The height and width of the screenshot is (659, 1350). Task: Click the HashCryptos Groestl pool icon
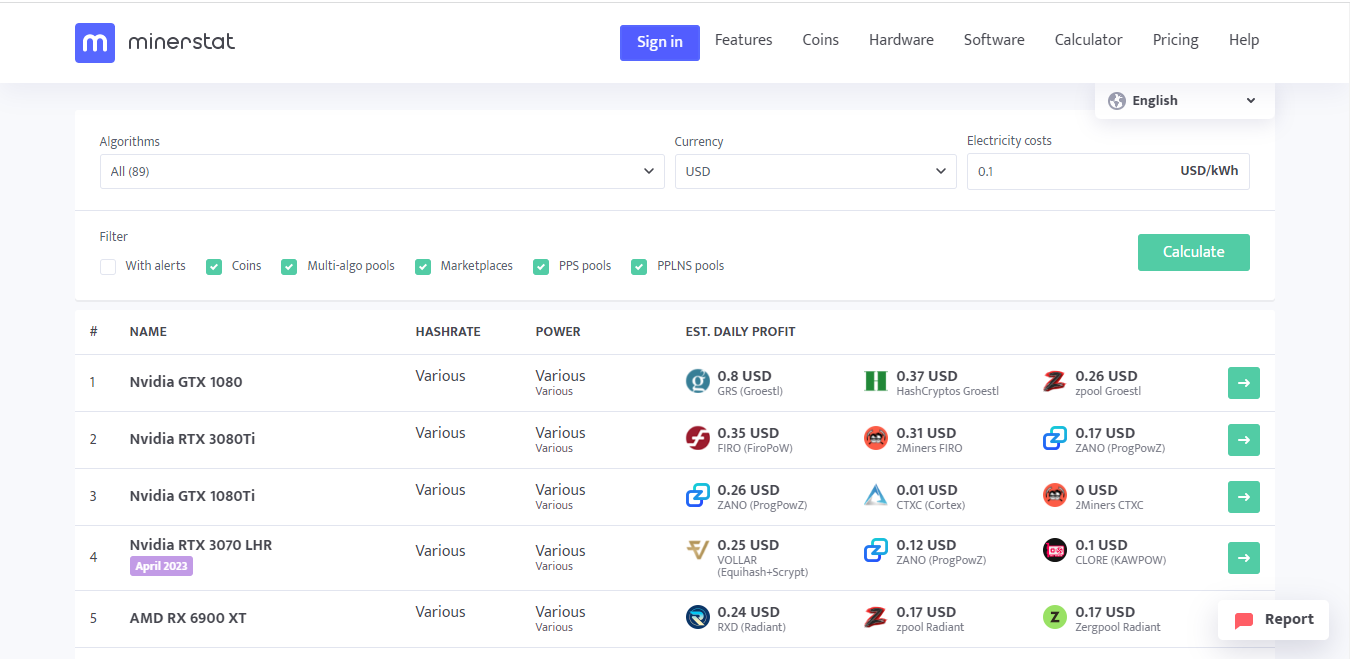(876, 381)
